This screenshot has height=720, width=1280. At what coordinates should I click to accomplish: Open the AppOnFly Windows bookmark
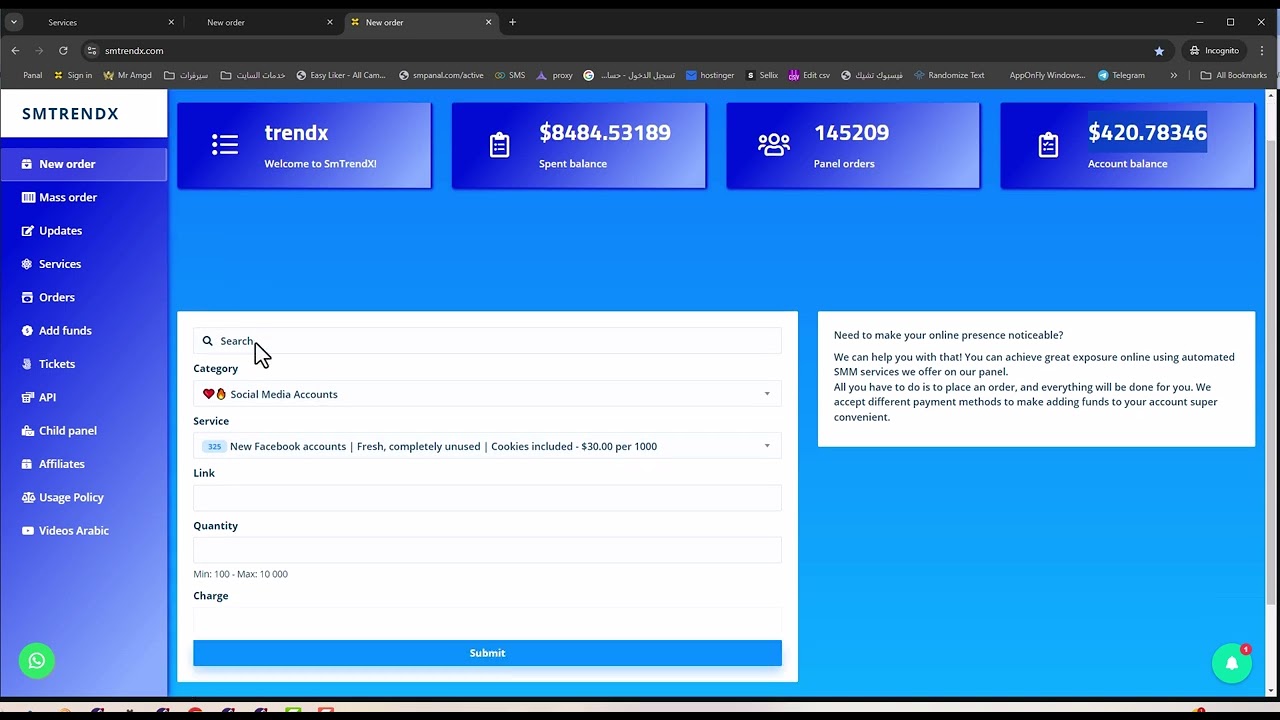1046,75
